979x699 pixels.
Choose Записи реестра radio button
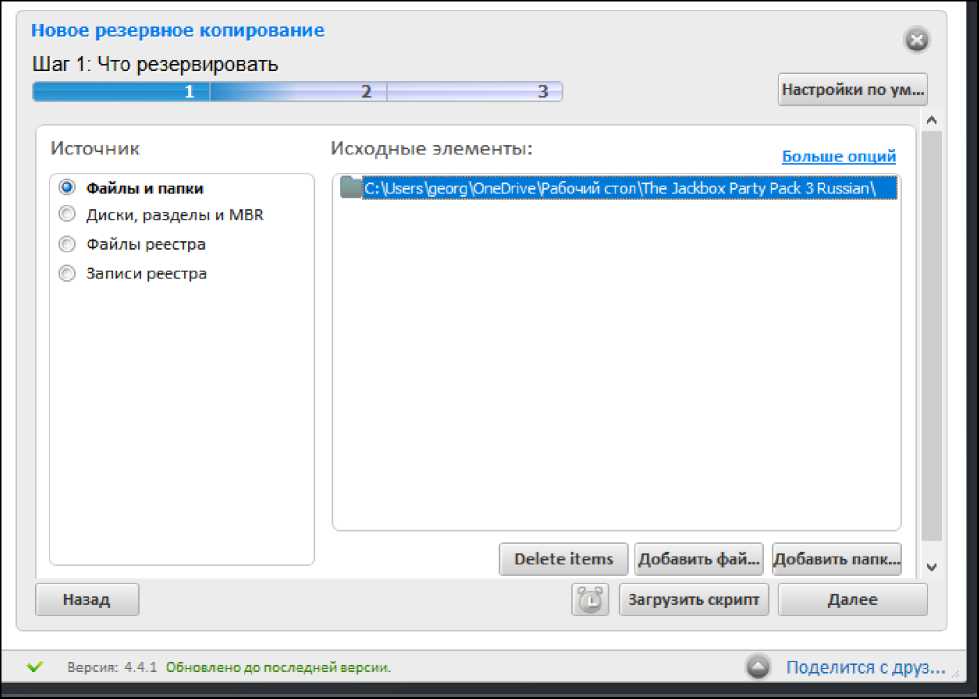67,273
